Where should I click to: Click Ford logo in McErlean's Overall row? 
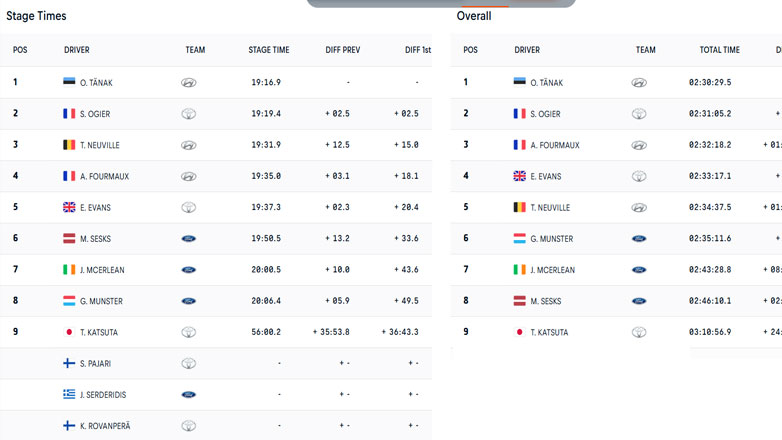pyautogui.click(x=639, y=270)
